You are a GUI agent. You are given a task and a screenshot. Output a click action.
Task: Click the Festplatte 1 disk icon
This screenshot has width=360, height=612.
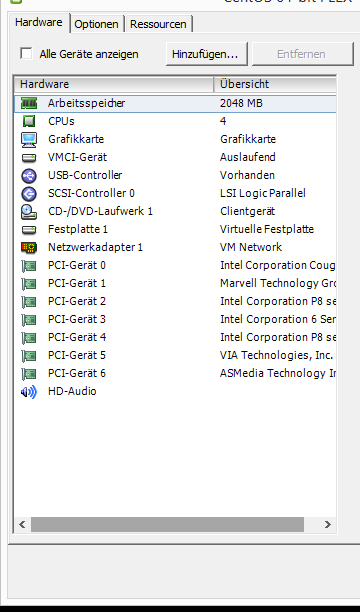coord(29,230)
